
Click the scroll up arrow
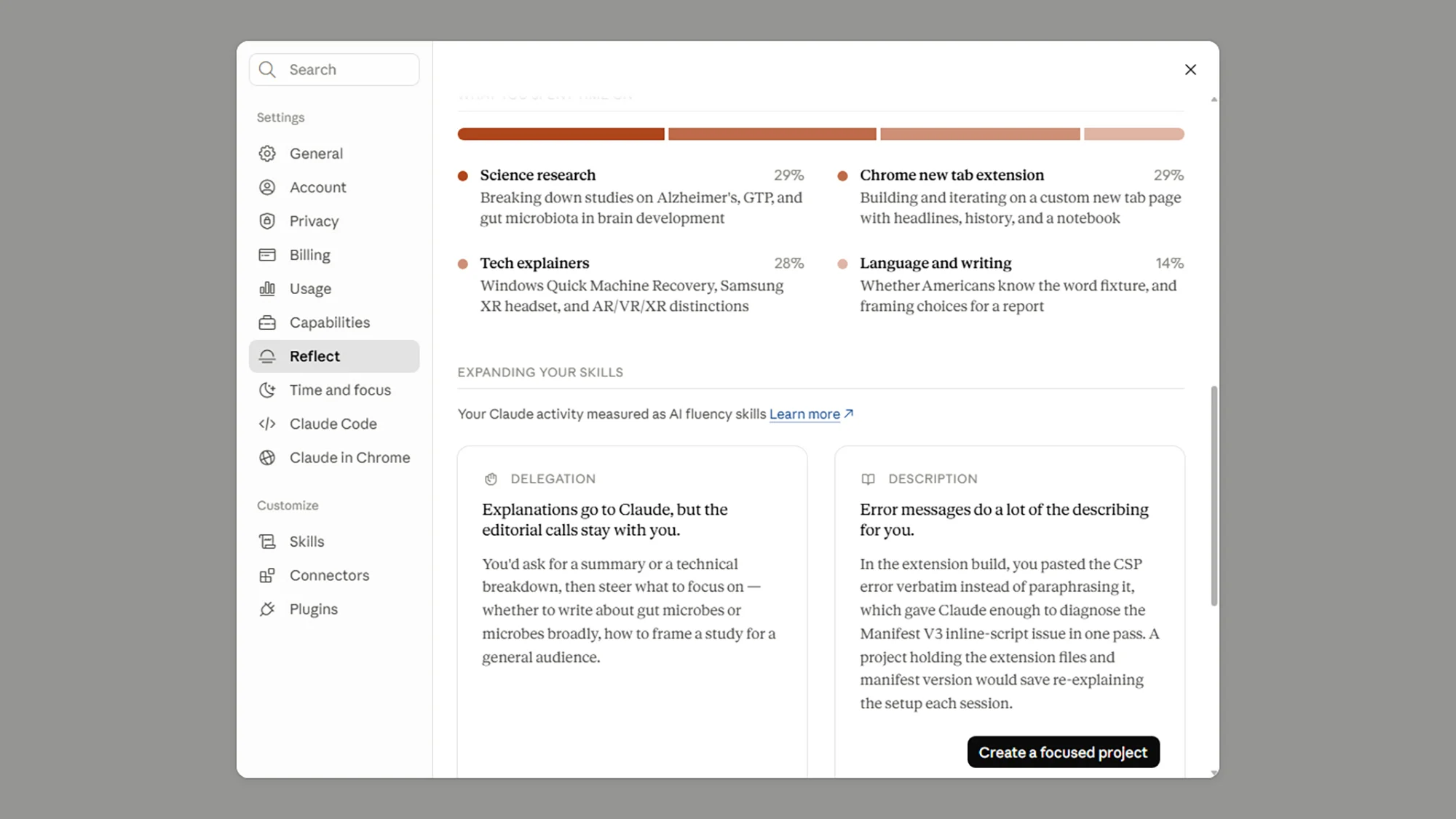(x=1214, y=99)
